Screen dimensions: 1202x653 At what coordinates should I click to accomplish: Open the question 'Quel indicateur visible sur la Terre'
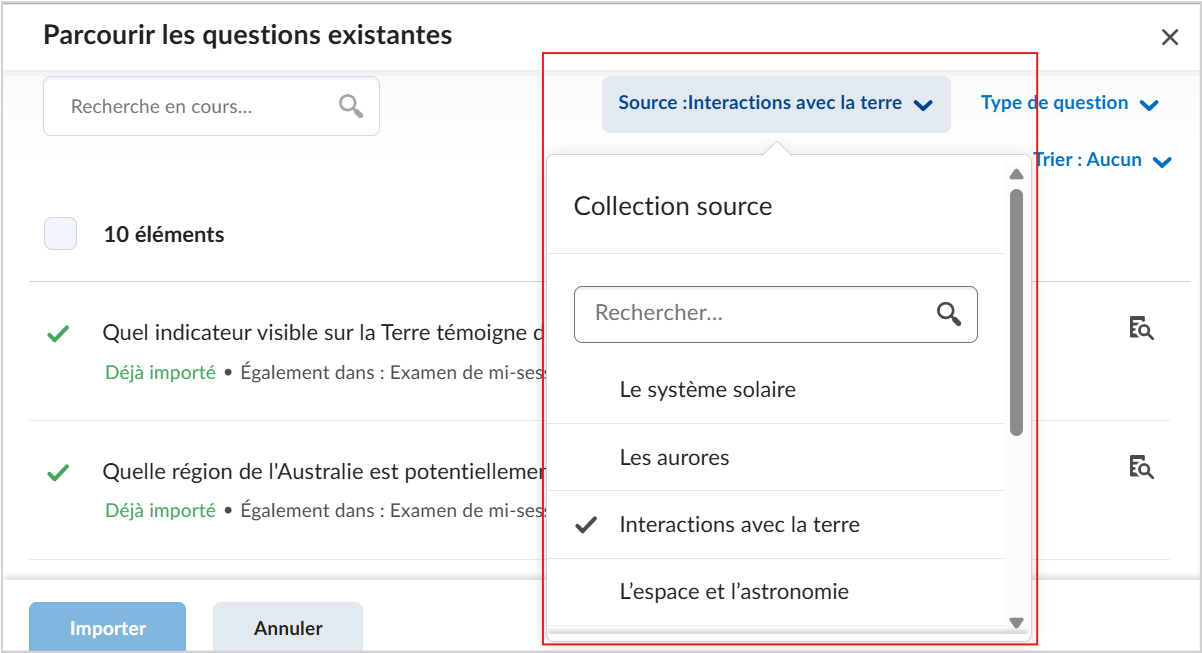[323, 333]
